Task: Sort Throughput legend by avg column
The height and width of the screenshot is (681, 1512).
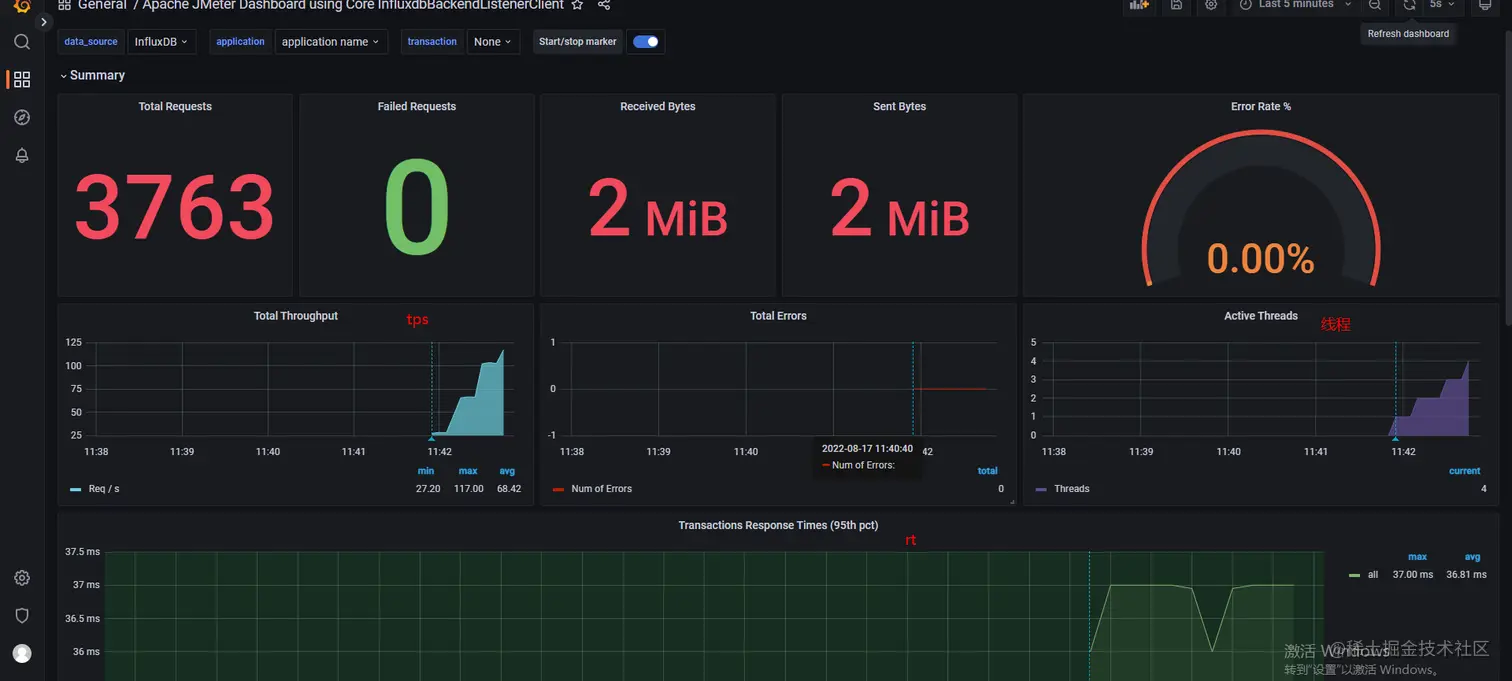Action: pyautogui.click(x=507, y=471)
